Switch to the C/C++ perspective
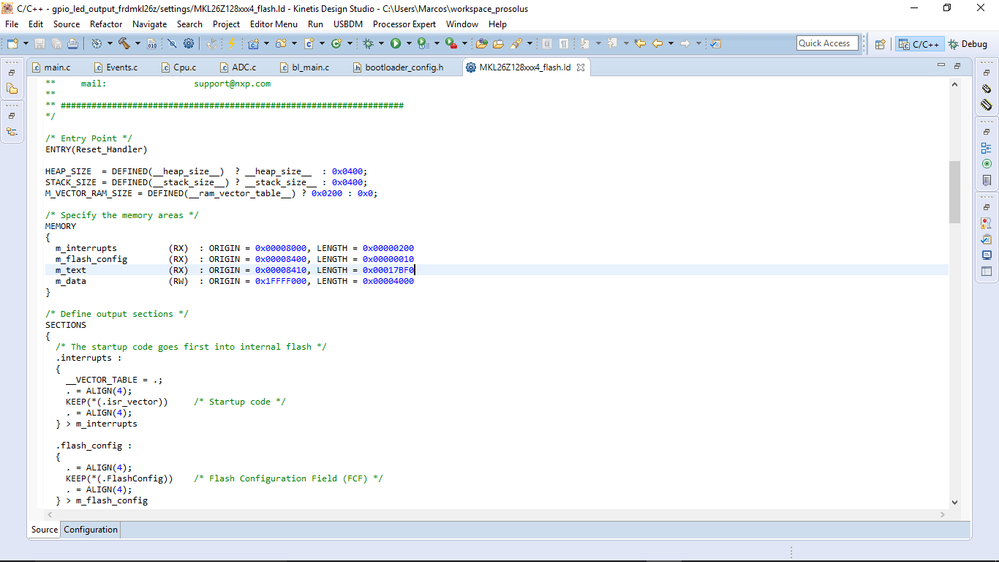999x562 pixels. click(919, 44)
